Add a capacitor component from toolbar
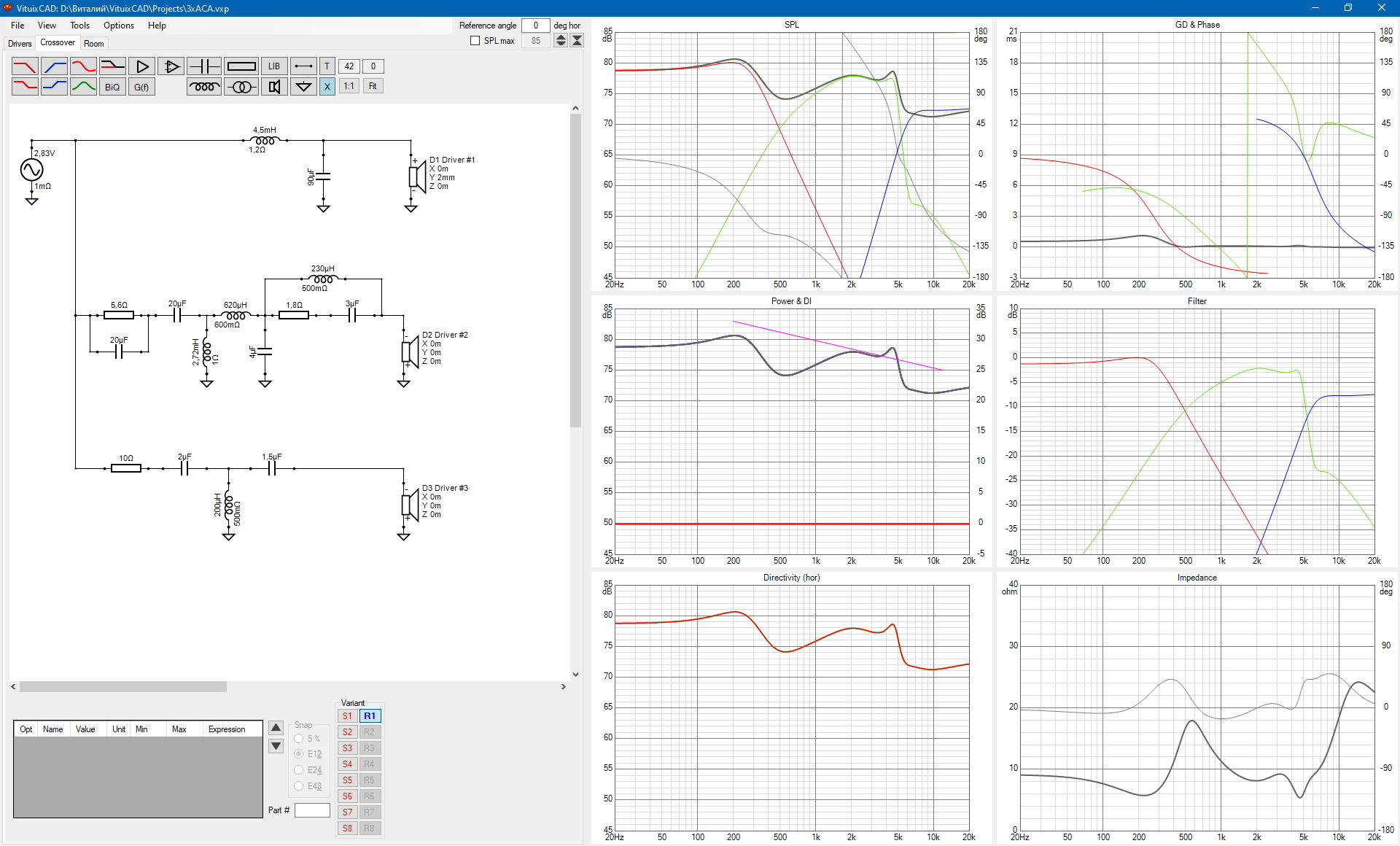This screenshot has height=846, width=1400. tap(204, 66)
